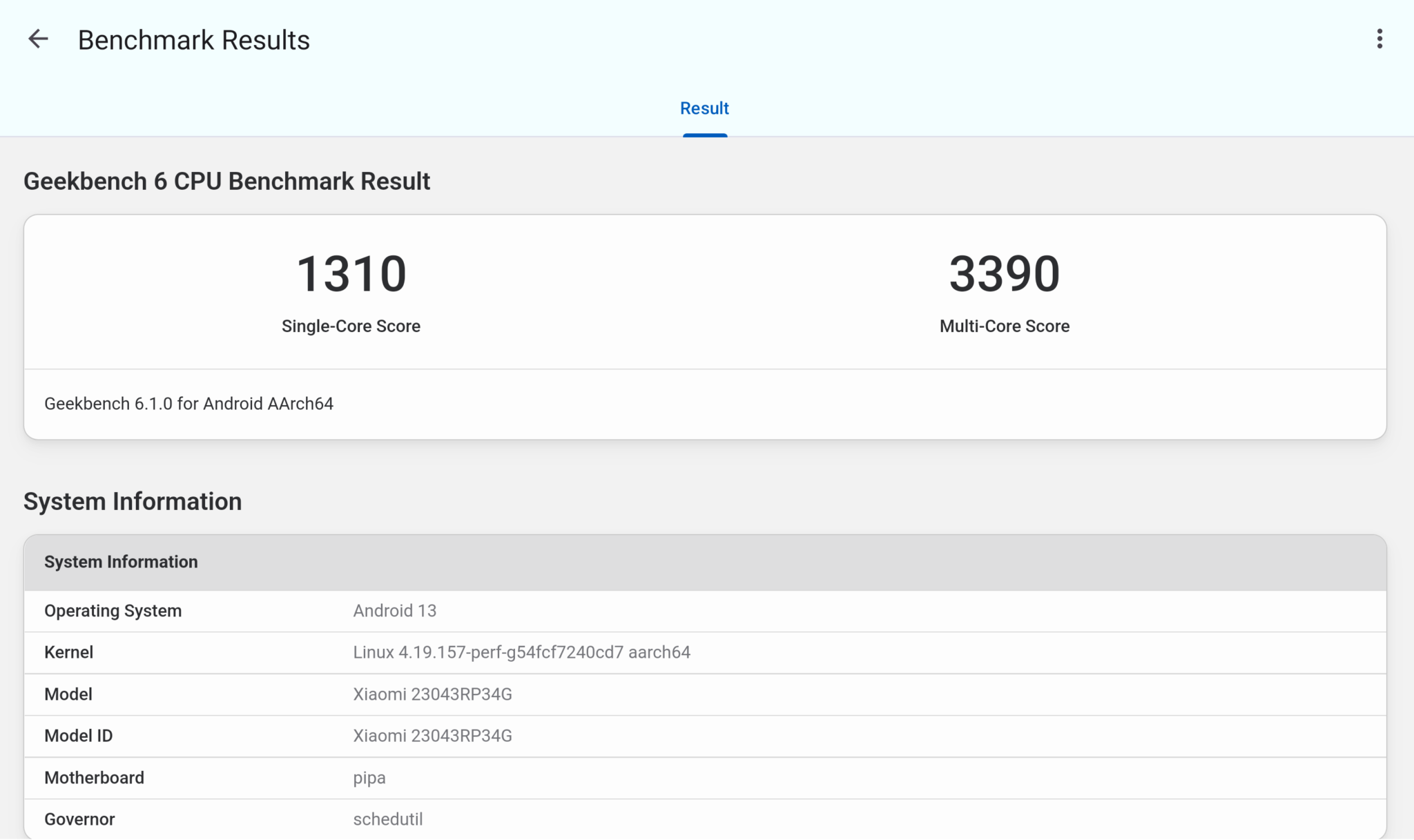This screenshot has width=1414, height=840.
Task: Tap the Android 13 value
Action: (394, 611)
